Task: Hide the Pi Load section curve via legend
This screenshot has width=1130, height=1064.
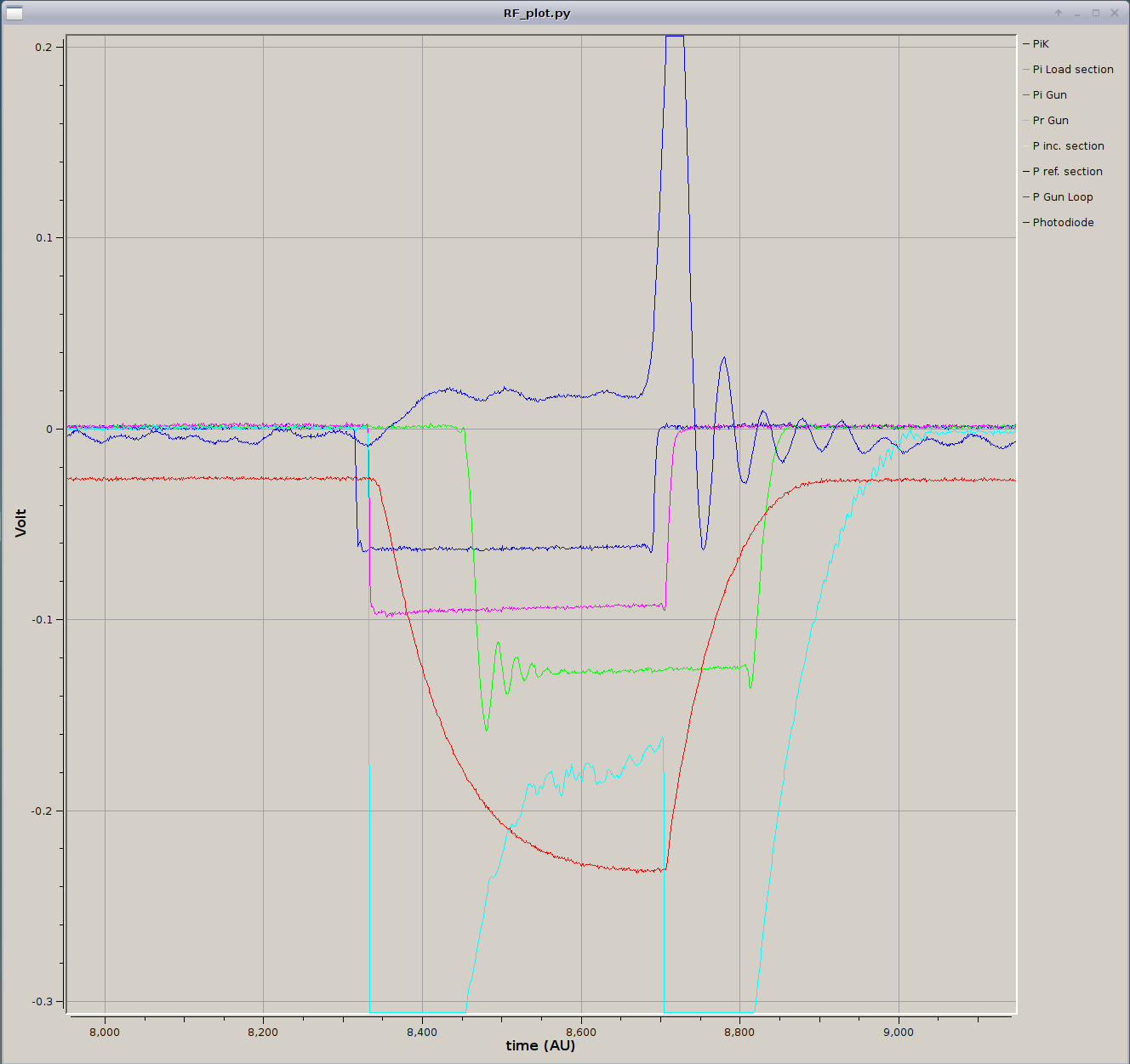Action: point(1072,70)
